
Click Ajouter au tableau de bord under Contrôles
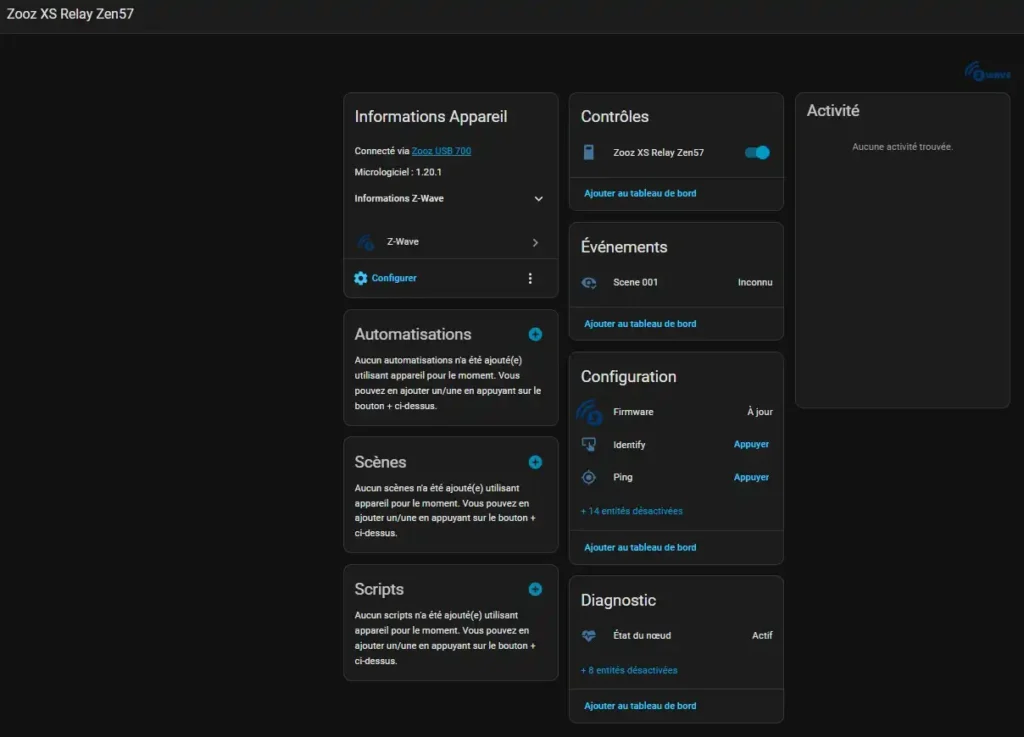[640, 193]
